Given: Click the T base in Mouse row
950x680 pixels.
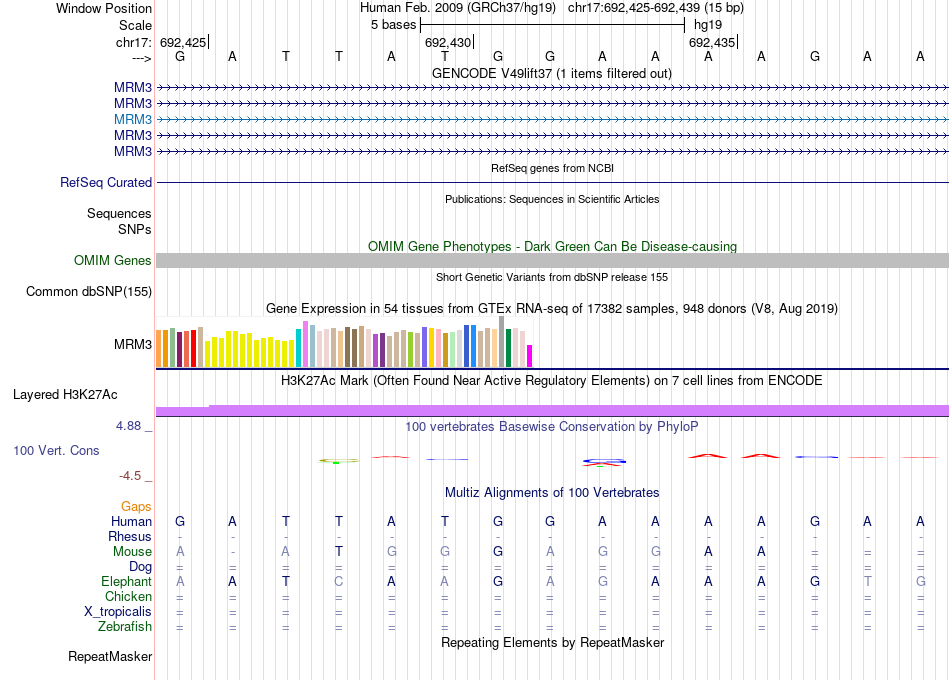Looking at the screenshot, I should 339,552.
